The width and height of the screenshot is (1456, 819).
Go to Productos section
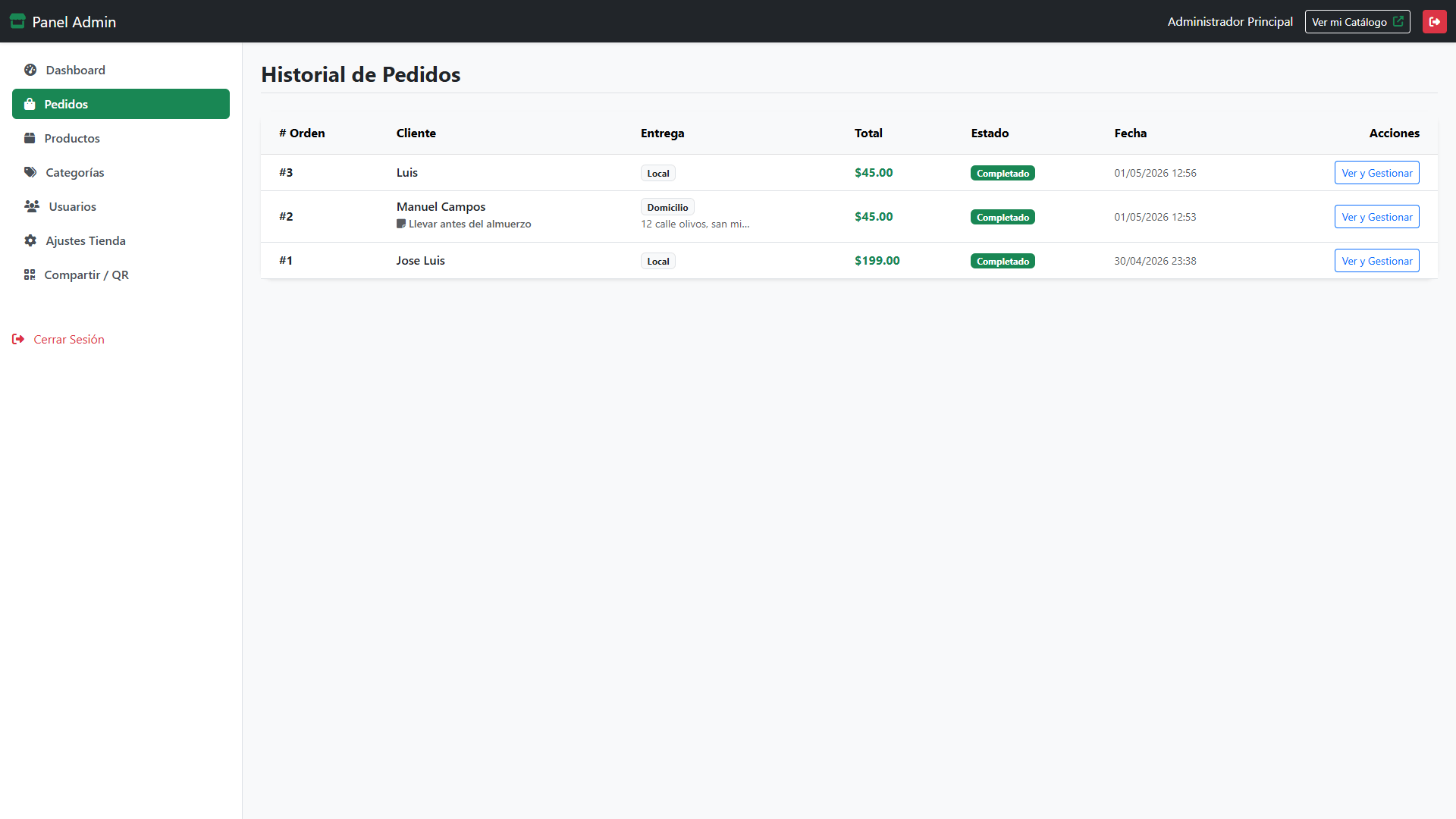click(x=121, y=138)
